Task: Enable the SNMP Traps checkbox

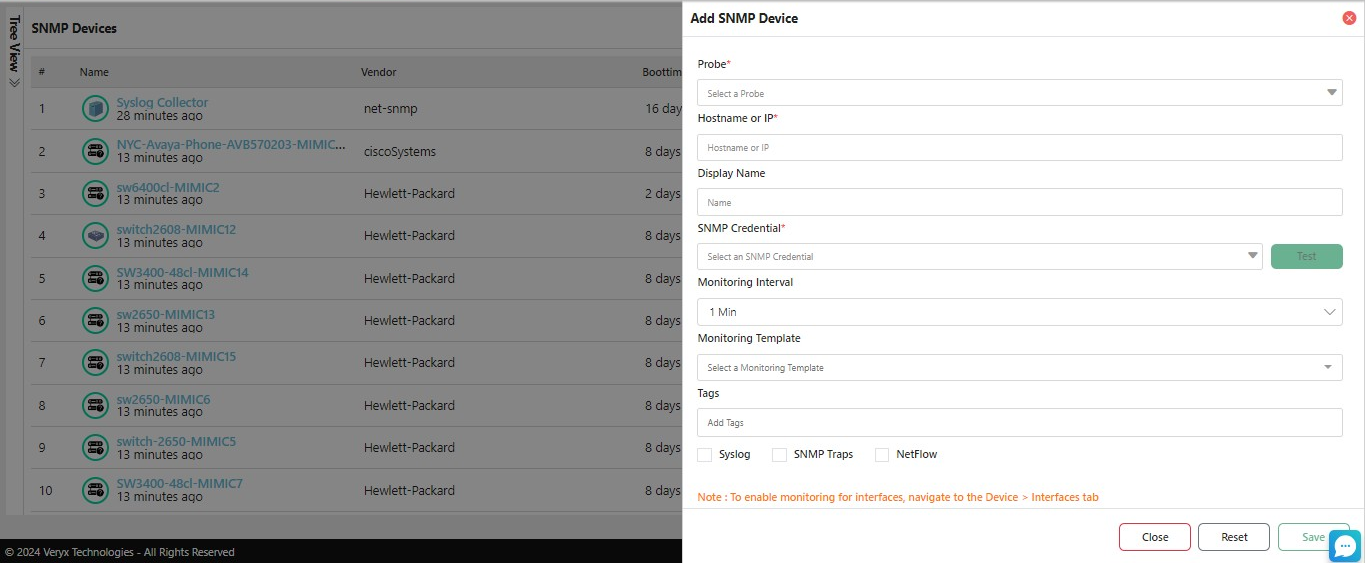Action: coord(780,455)
